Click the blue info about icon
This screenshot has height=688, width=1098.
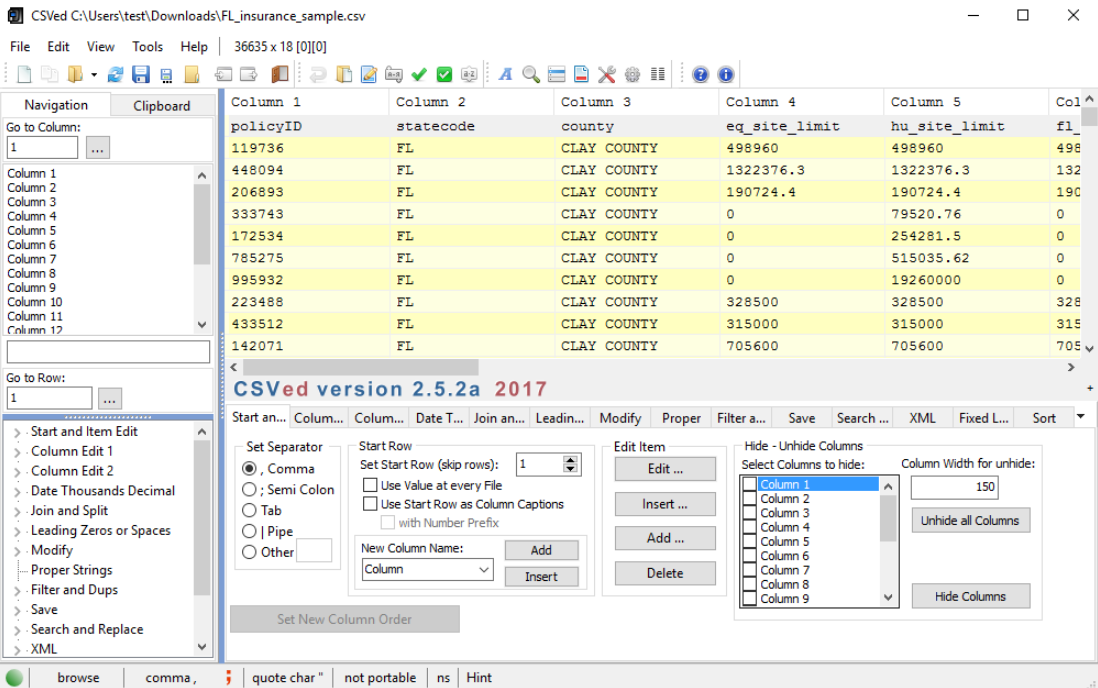tap(726, 75)
